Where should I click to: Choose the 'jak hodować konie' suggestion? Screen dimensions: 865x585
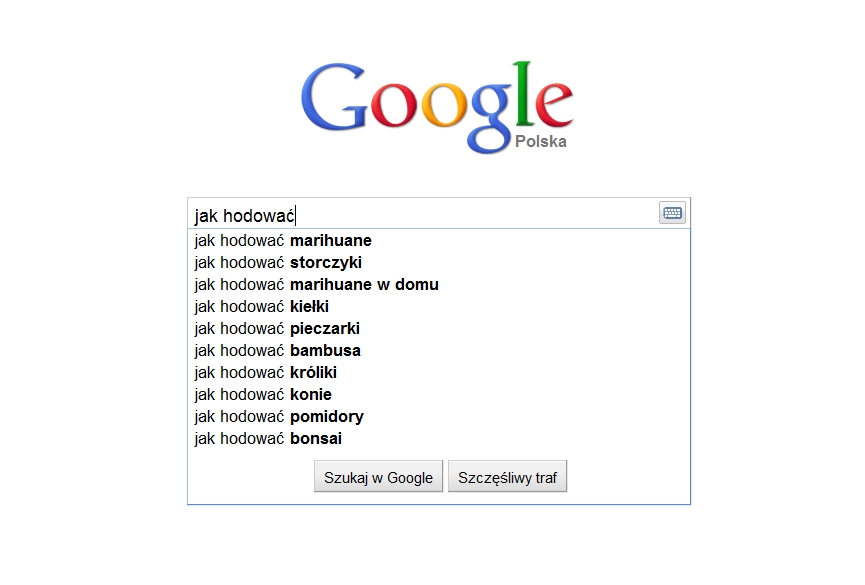(x=439, y=395)
